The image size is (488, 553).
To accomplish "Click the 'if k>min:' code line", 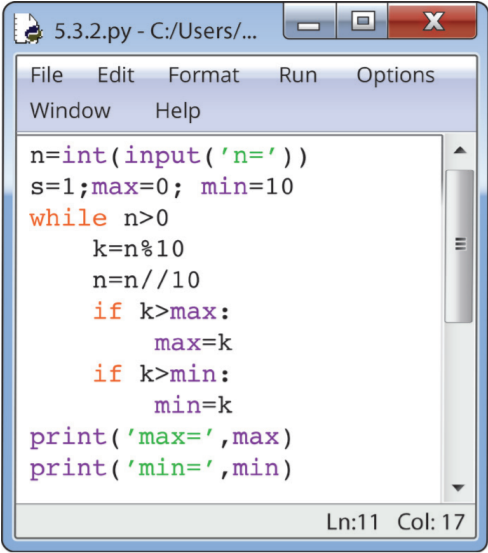I will [161, 374].
